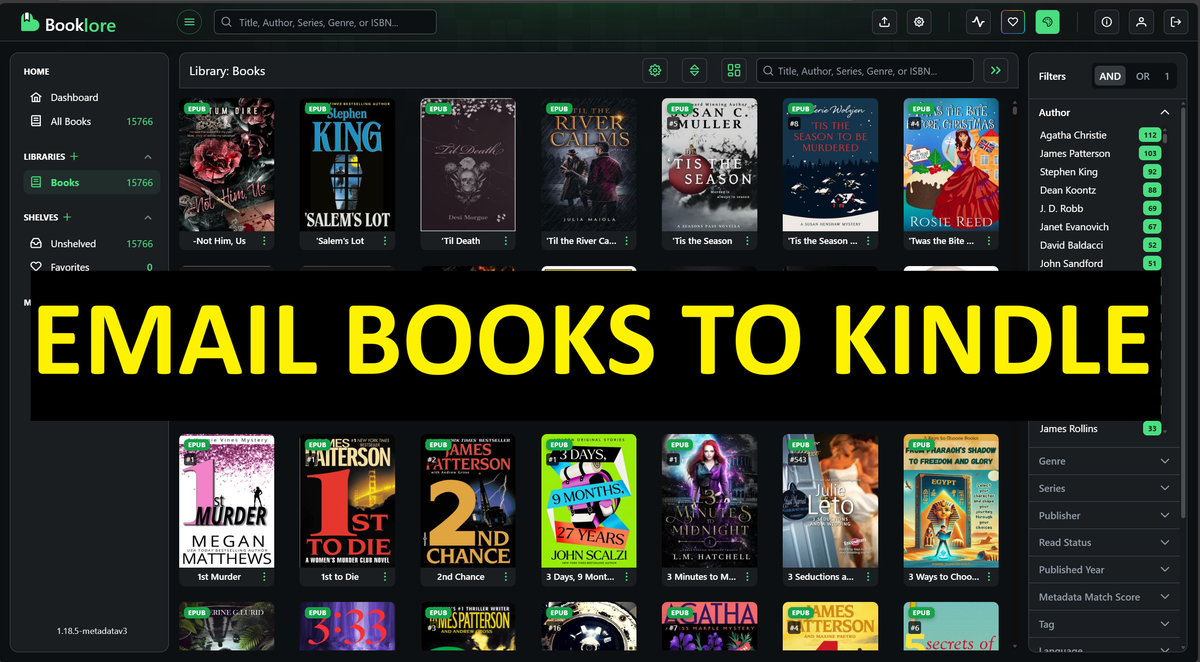
Task: Expand the Genre filter section
Action: [x=1104, y=461]
